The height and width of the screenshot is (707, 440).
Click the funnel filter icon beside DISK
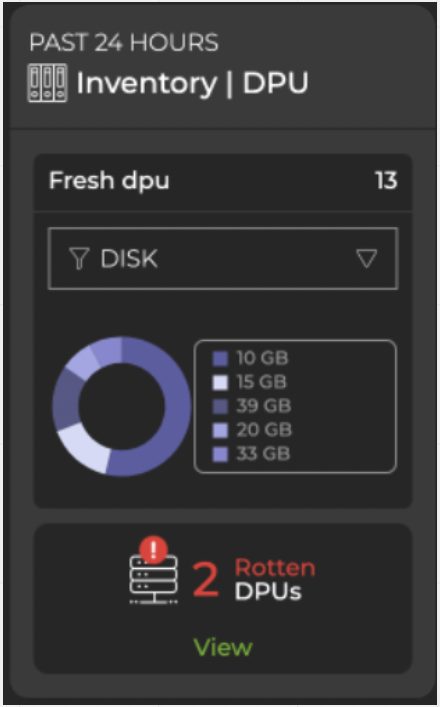[79, 258]
